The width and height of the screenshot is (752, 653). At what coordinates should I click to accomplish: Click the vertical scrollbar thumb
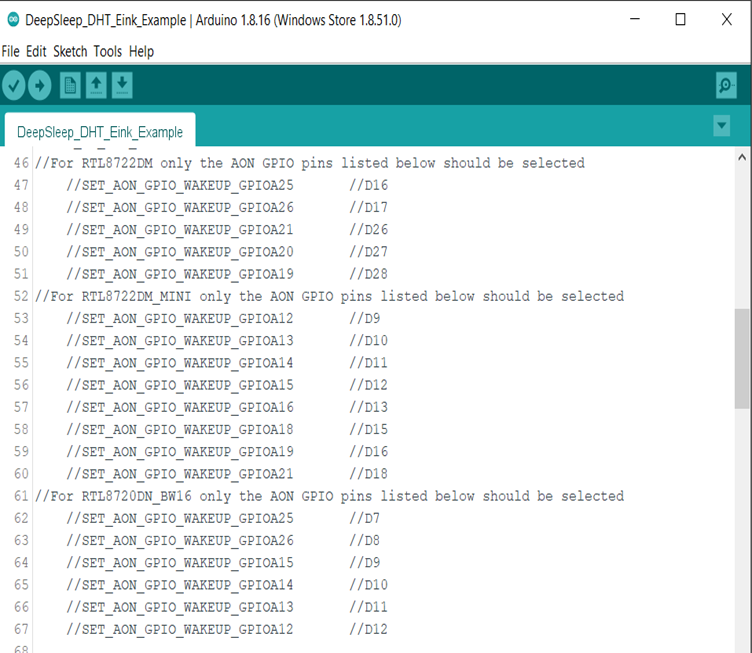click(x=742, y=359)
